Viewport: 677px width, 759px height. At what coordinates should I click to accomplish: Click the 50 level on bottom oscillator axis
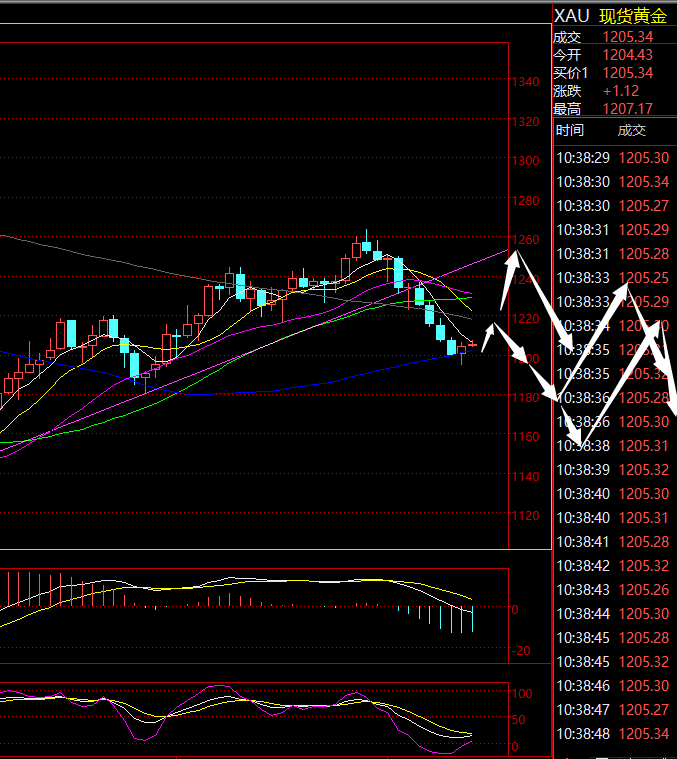point(521,720)
